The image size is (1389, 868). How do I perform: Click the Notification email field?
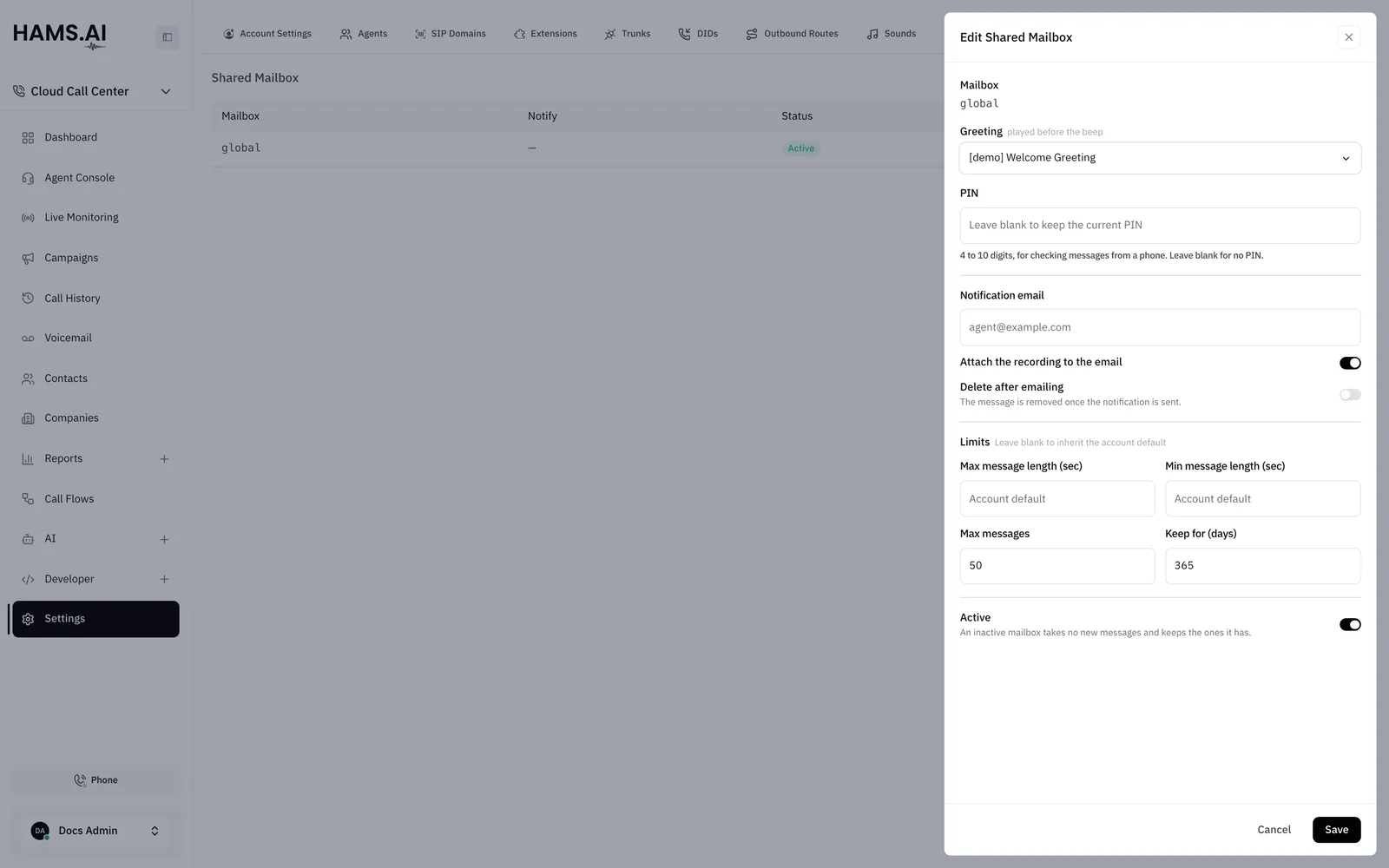click(x=1160, y=327)
